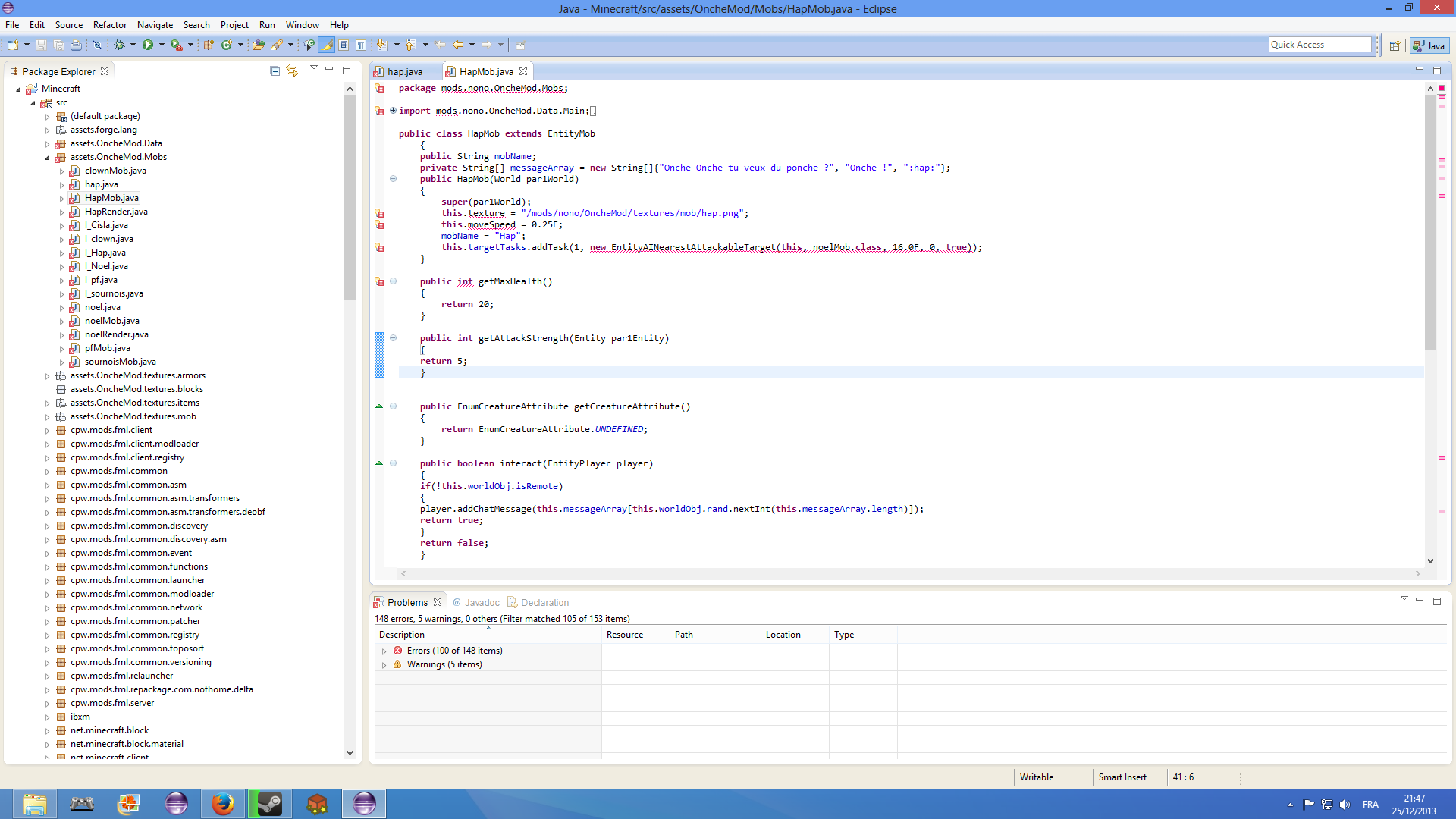
Task: Open the Refactor menu
Action: point(110,25)
